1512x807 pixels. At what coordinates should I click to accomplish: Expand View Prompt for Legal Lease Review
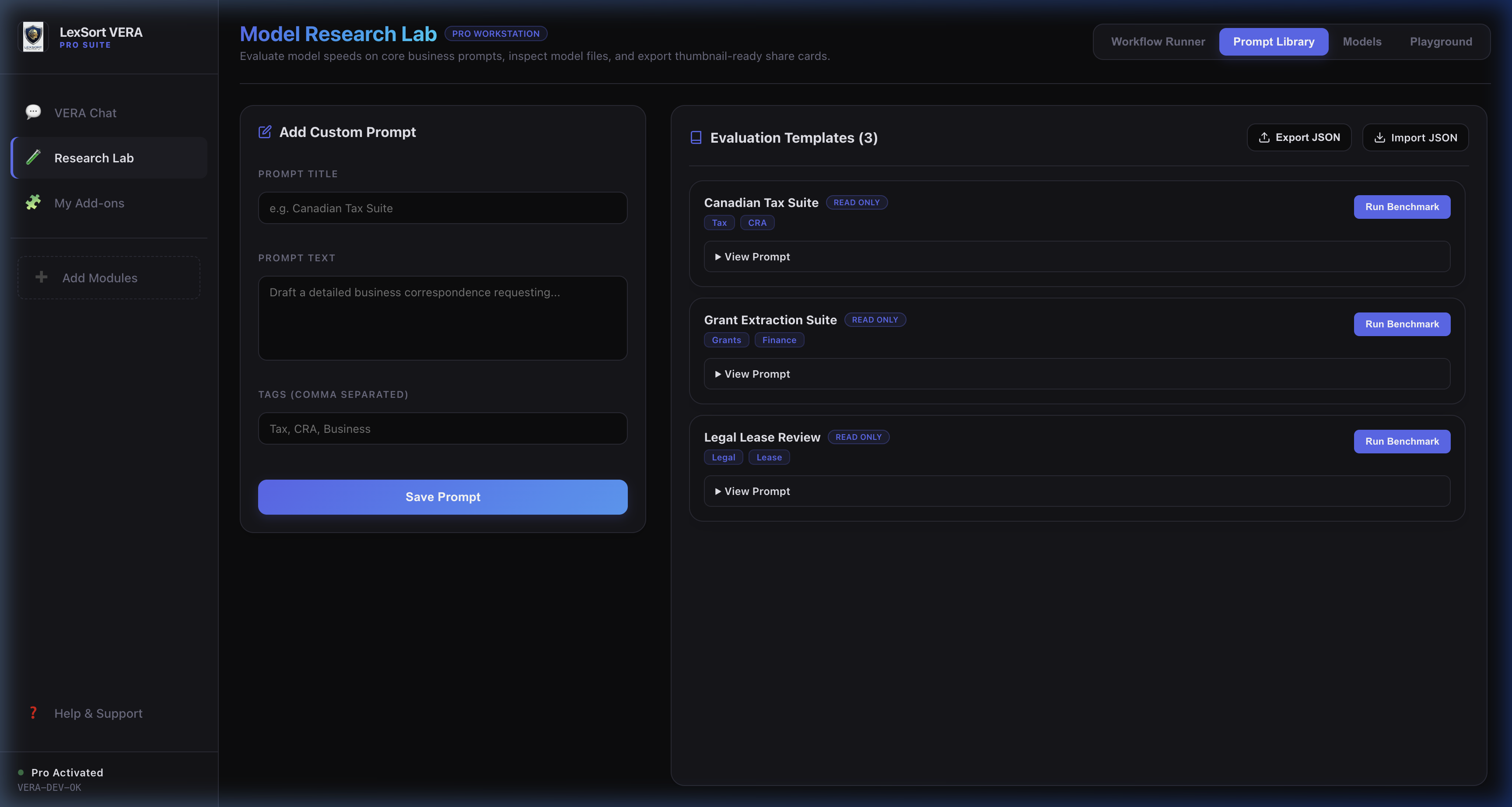(1077, 491)
